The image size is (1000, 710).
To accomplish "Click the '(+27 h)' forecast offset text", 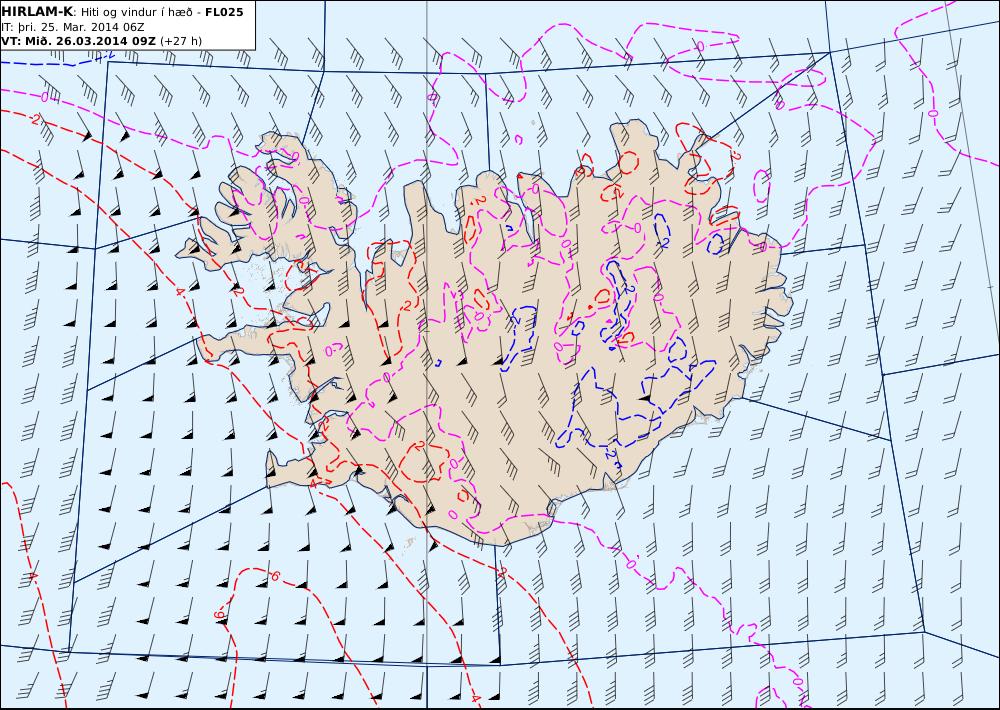I will [181, 41].
